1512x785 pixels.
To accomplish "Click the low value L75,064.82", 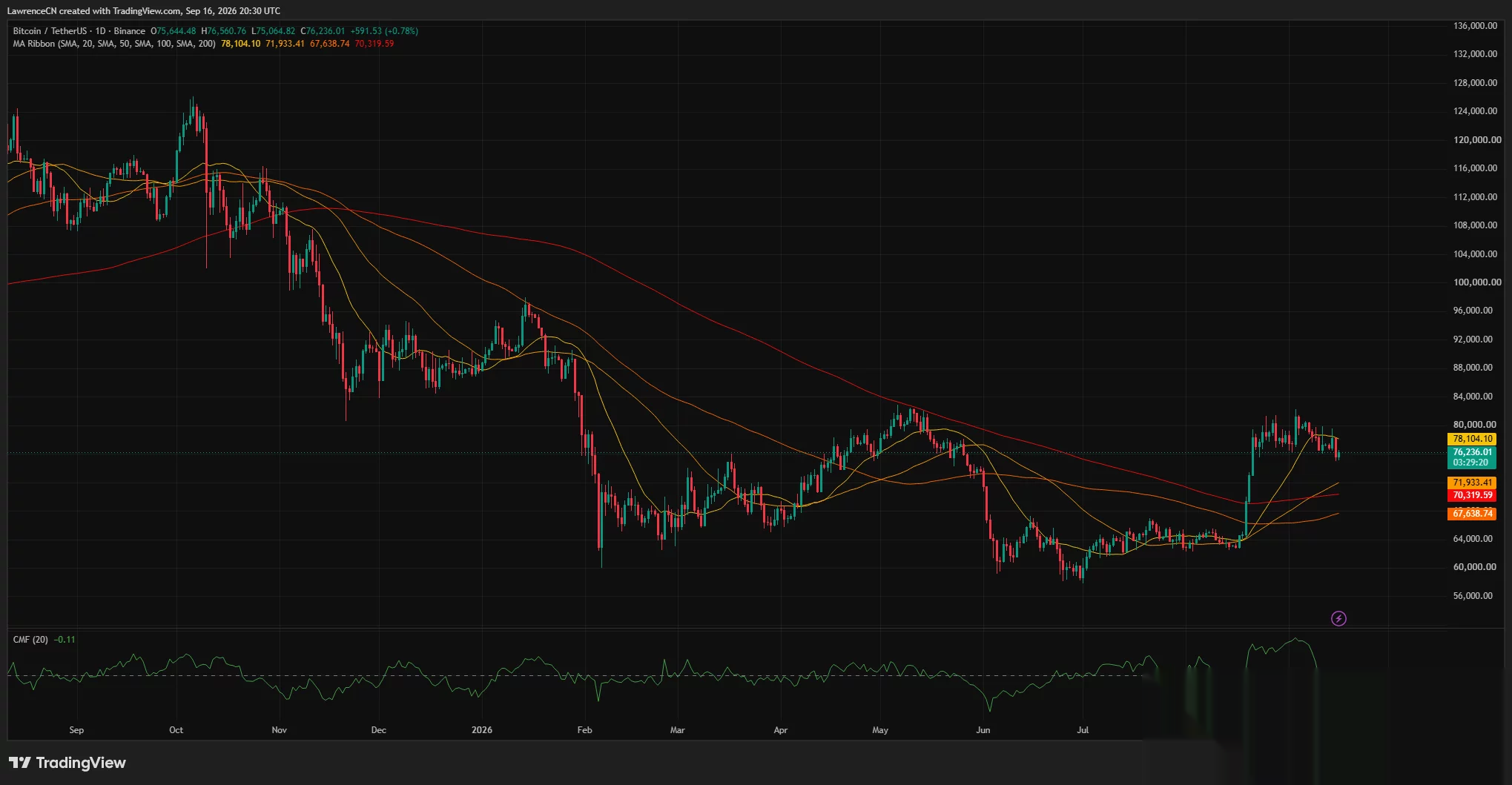I will pyautogui.click(x=273, y=31).
